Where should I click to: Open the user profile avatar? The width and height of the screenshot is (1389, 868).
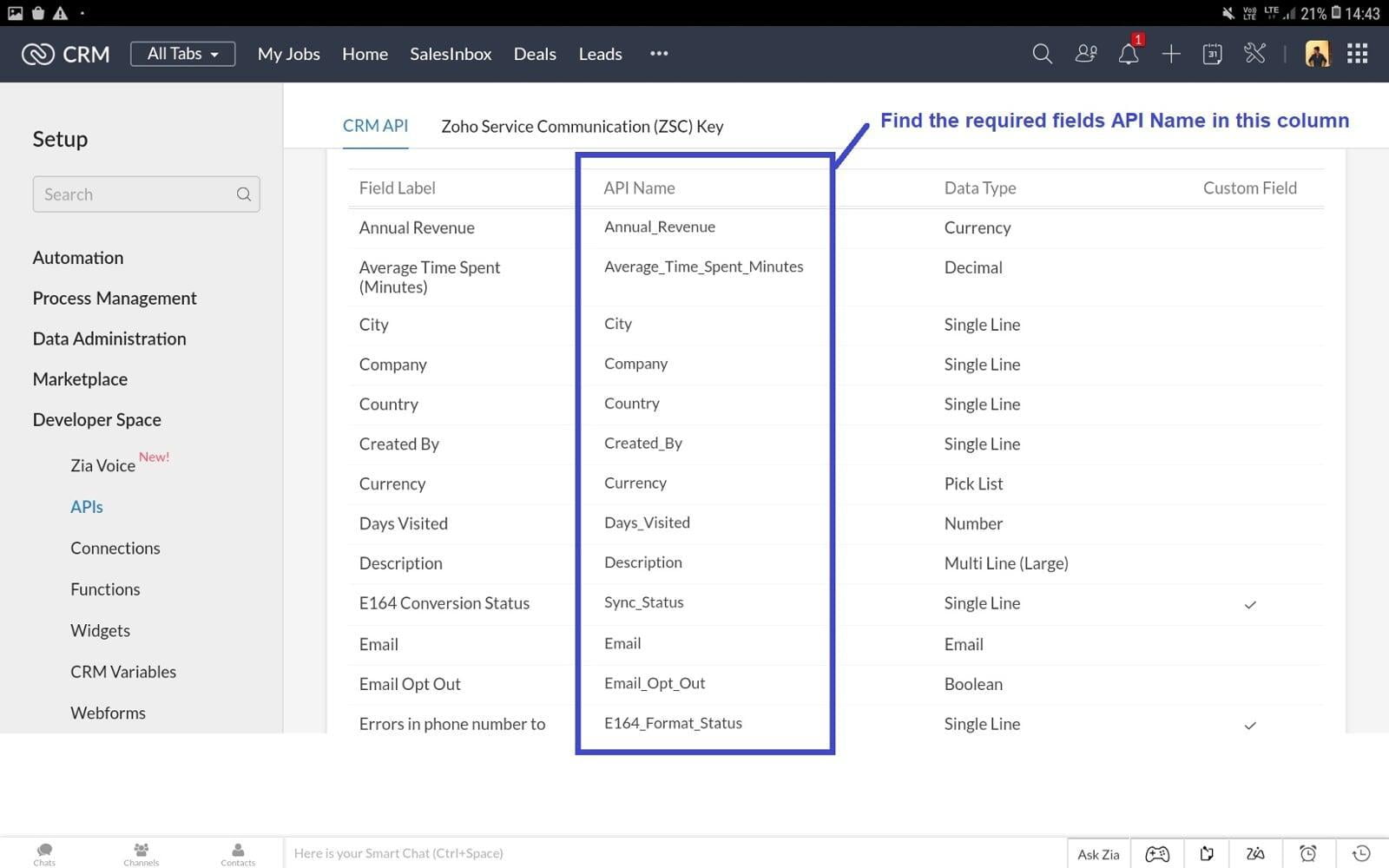pos(1317,54)
